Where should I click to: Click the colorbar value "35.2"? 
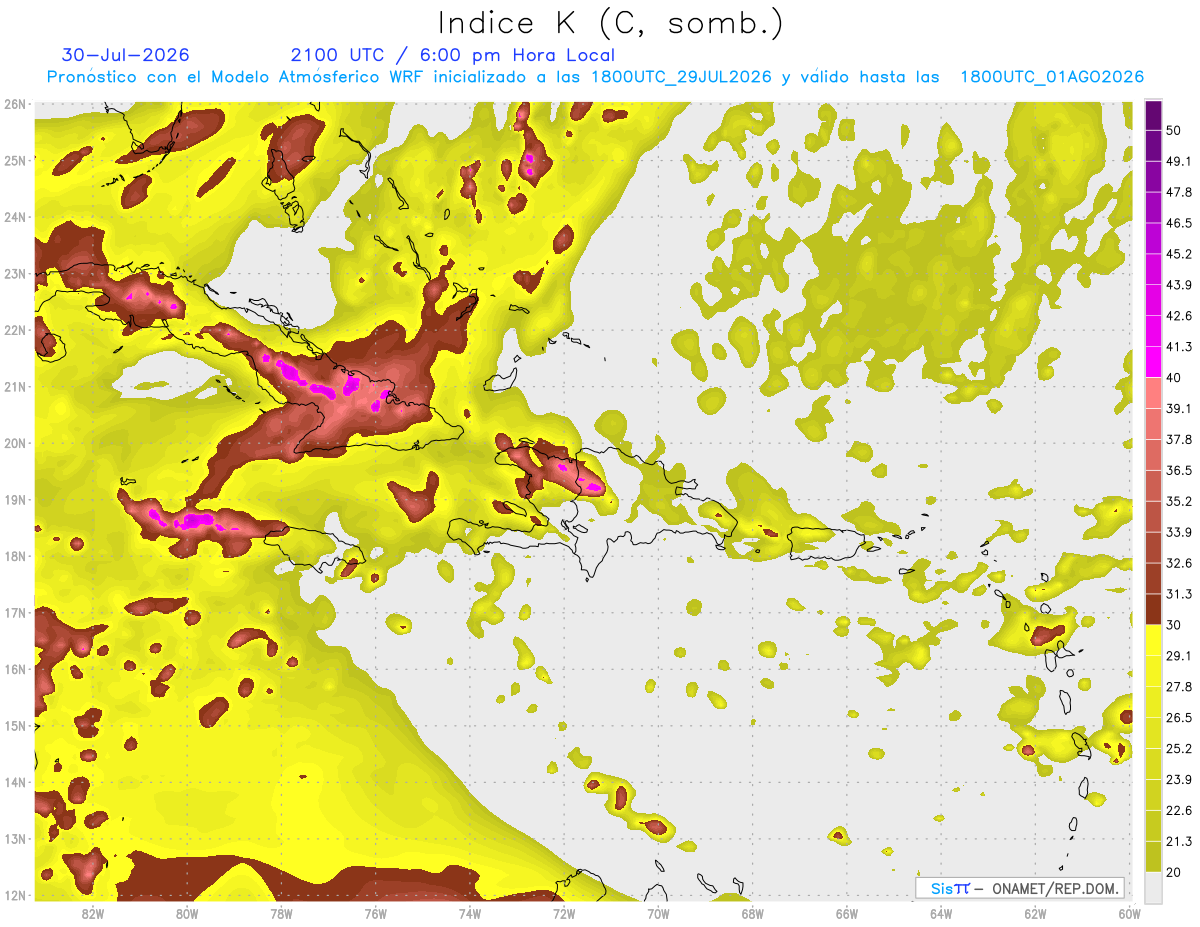pyautogui.click(x=1178, y=501)
